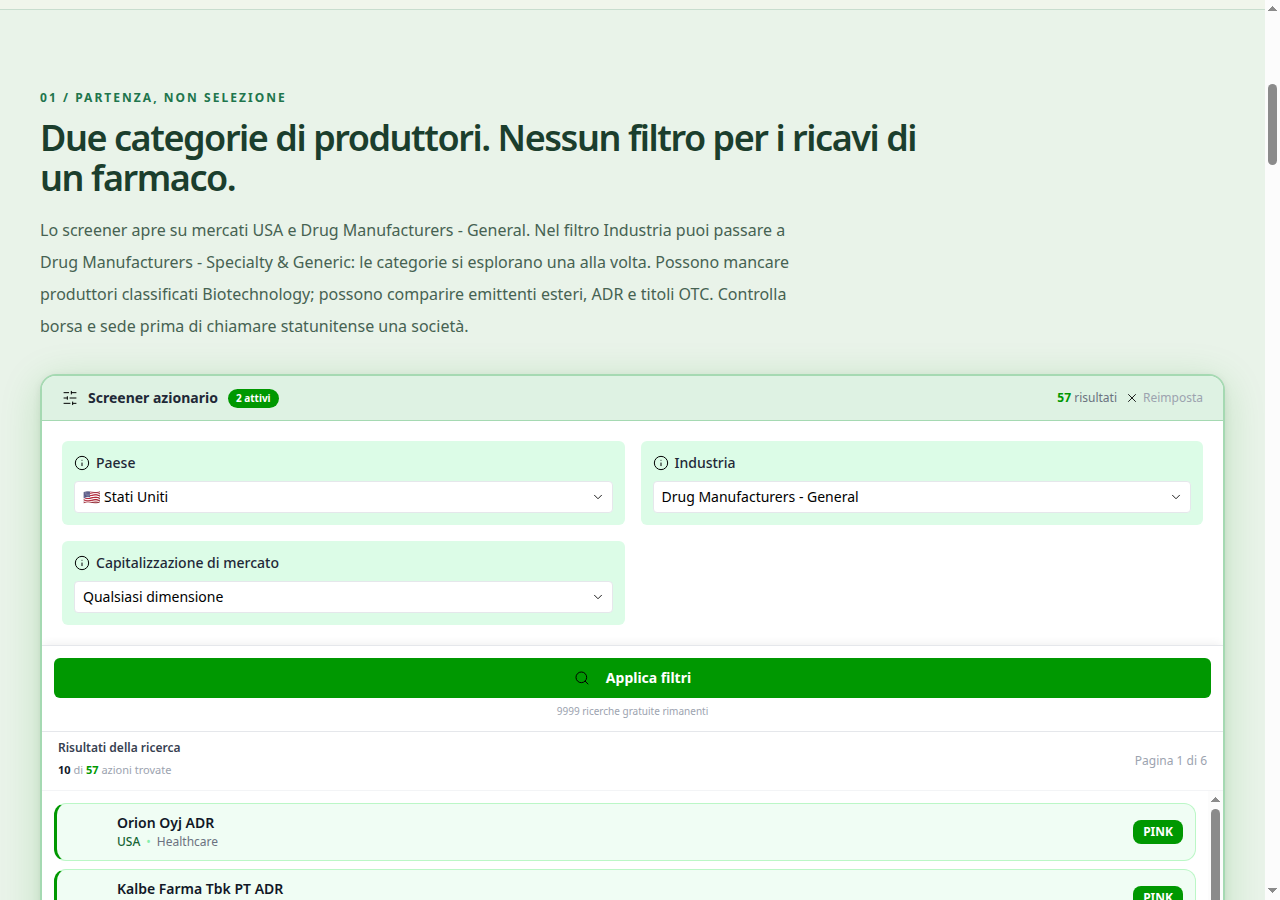This screenshot has width=1280, height=900.
Task: Click the X icon beside Reimposta
Action: [1132, 398]
